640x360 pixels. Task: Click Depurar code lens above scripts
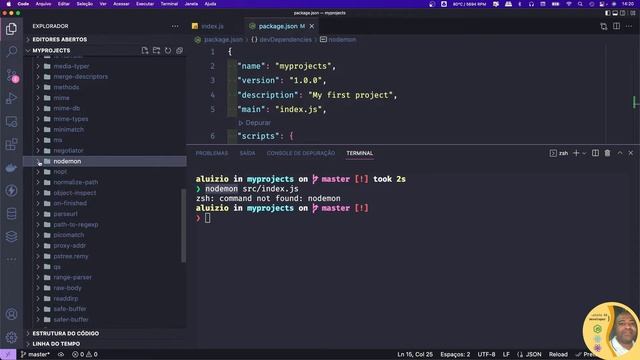[x=254, y=123]
